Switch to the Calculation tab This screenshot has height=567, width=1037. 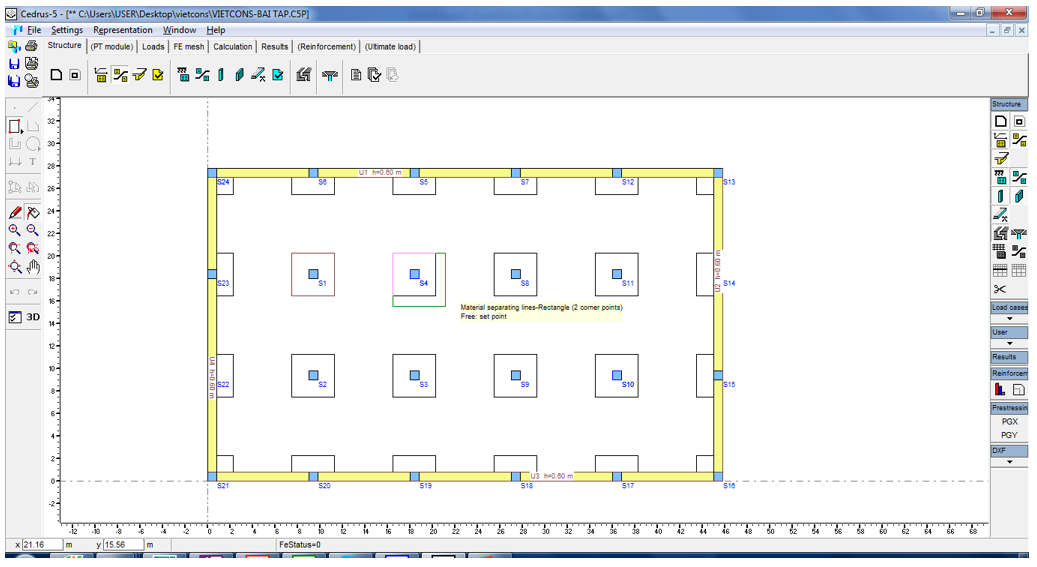pos(233,46)
